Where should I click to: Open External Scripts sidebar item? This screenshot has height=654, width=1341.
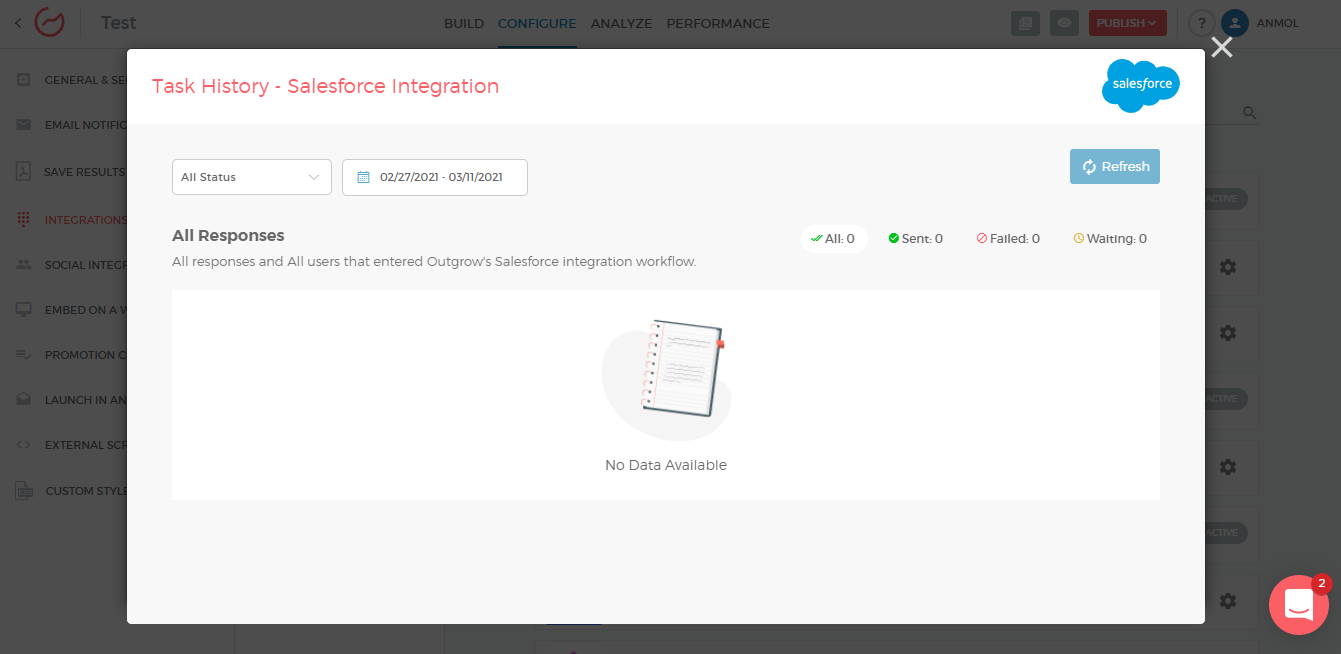click(x=72, y=445)
